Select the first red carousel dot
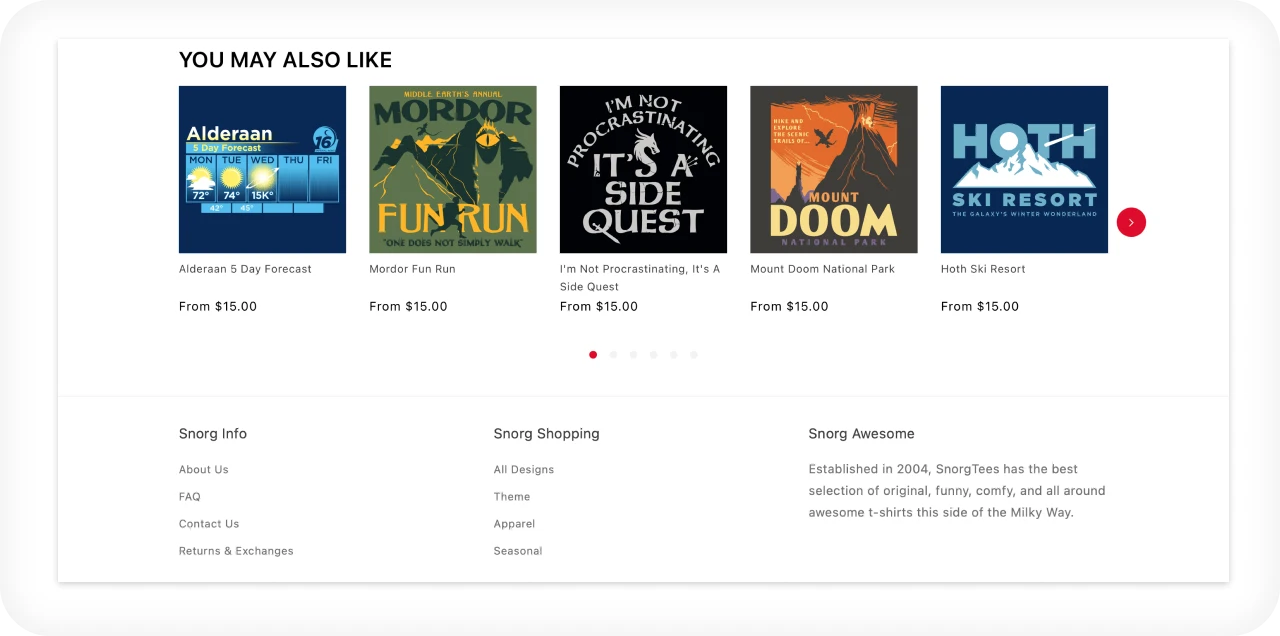Screen dimensions: 1280x636 point(593,354)
